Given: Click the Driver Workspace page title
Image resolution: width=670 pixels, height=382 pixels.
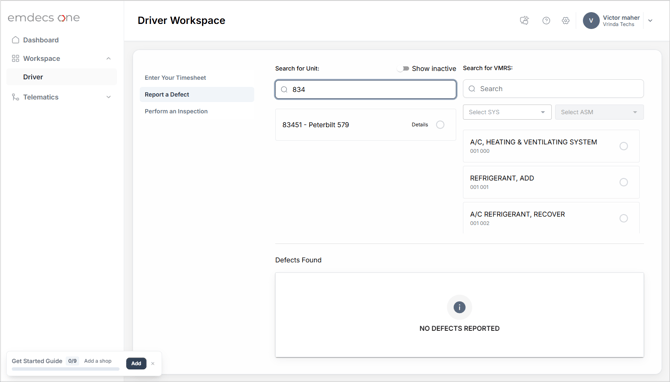Looking at the screenshot, I should tap(181, 21).
